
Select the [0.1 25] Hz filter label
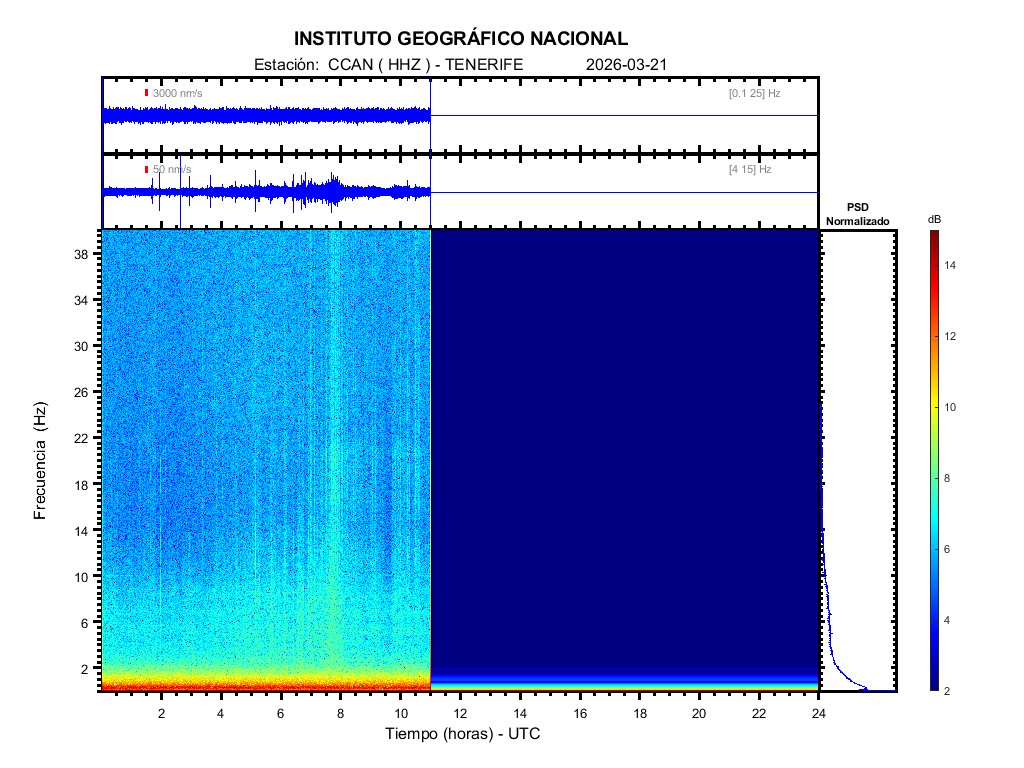point(754,93)
